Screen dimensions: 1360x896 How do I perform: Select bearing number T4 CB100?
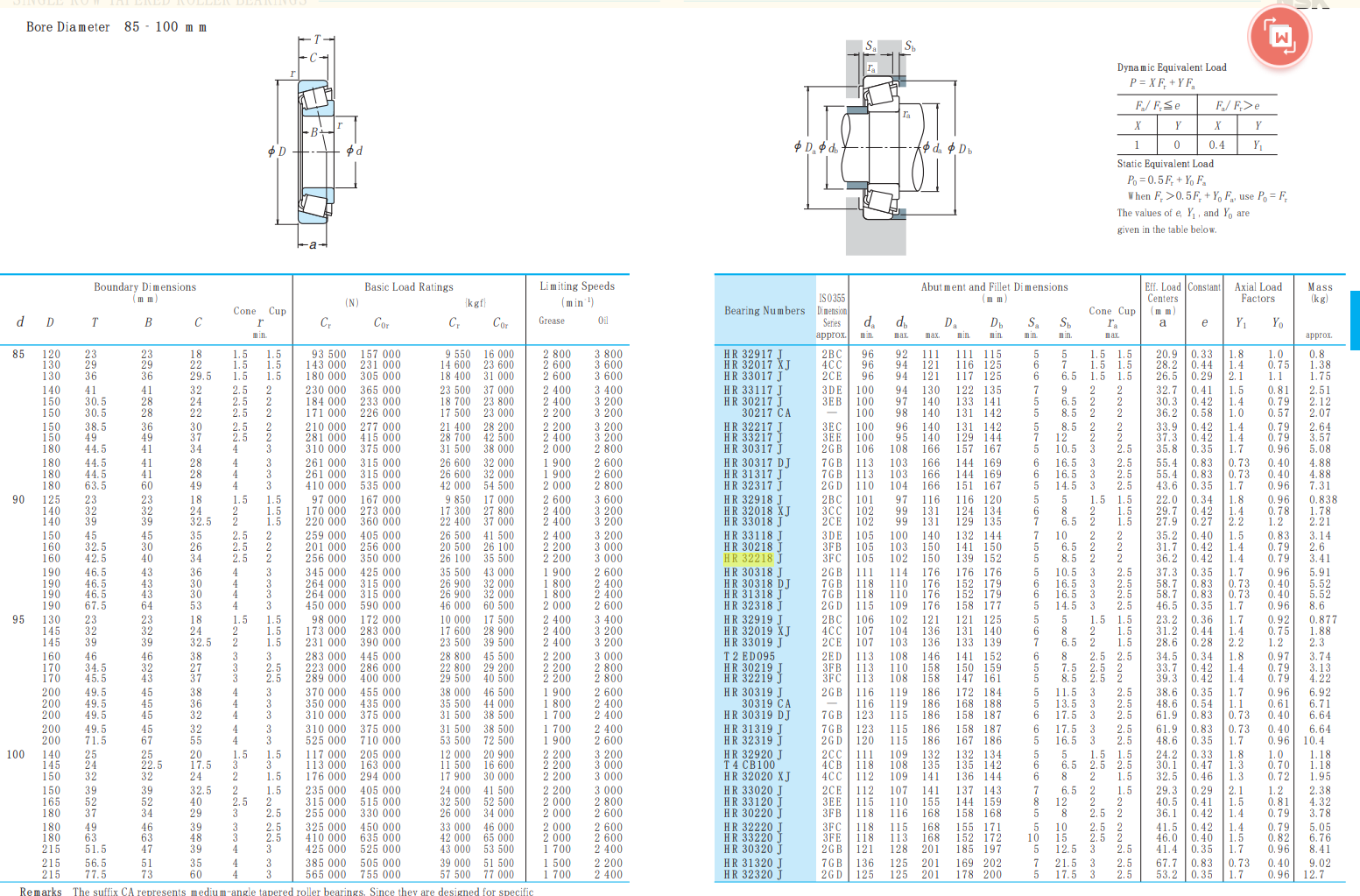[x=750, y=765]
